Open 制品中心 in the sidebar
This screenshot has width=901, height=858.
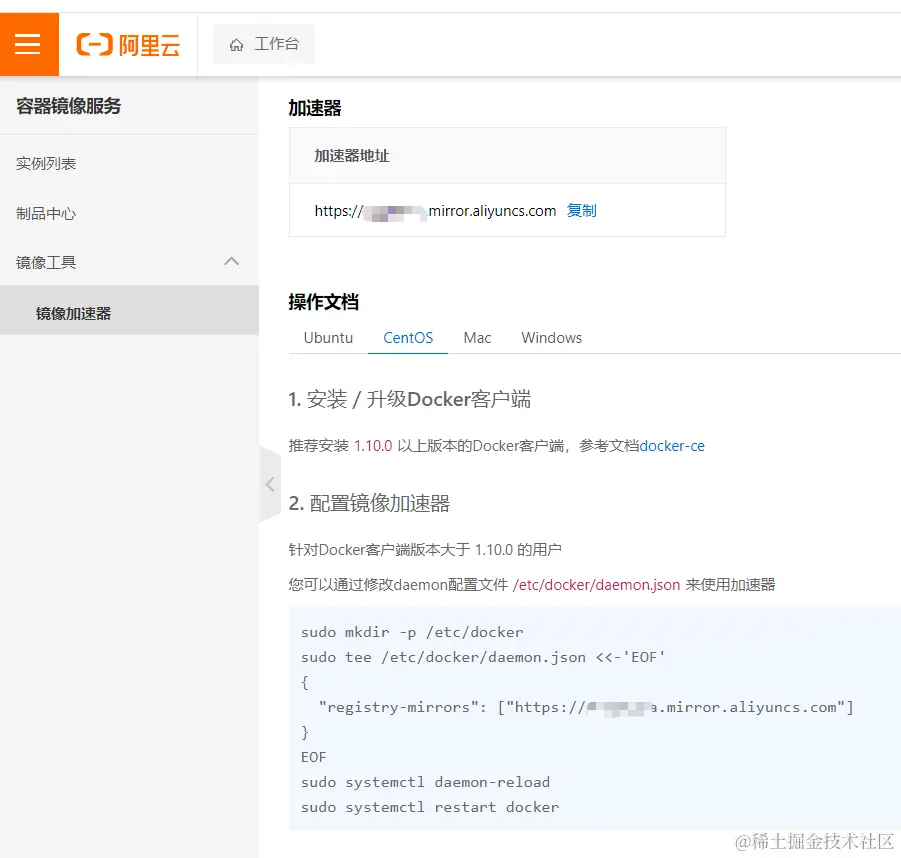[x=46, y=214]
